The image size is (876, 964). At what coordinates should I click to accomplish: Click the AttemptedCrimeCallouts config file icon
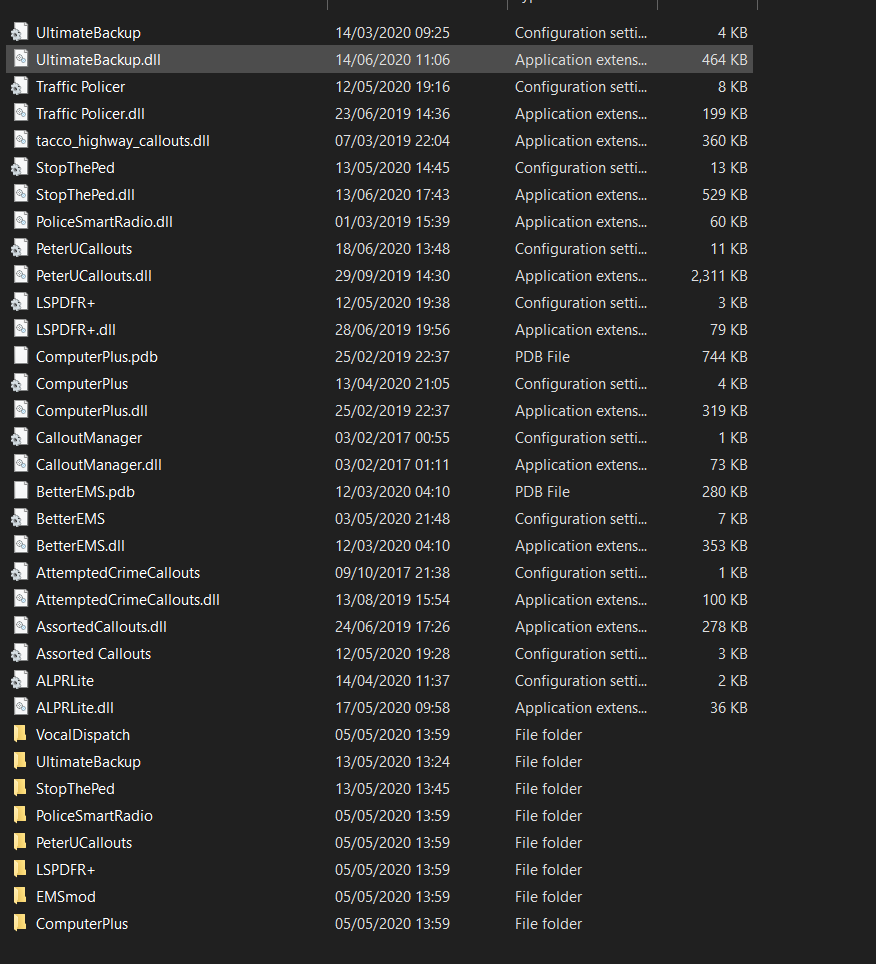tap(20, 573)
